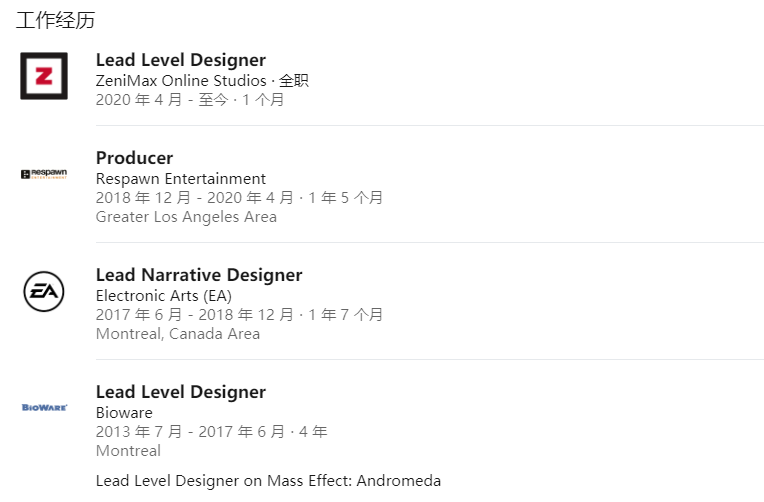Image resolution: width=764 pixels, height=502 pixels.
Task: Select the Bioware company name text
Action: [124, 413]
